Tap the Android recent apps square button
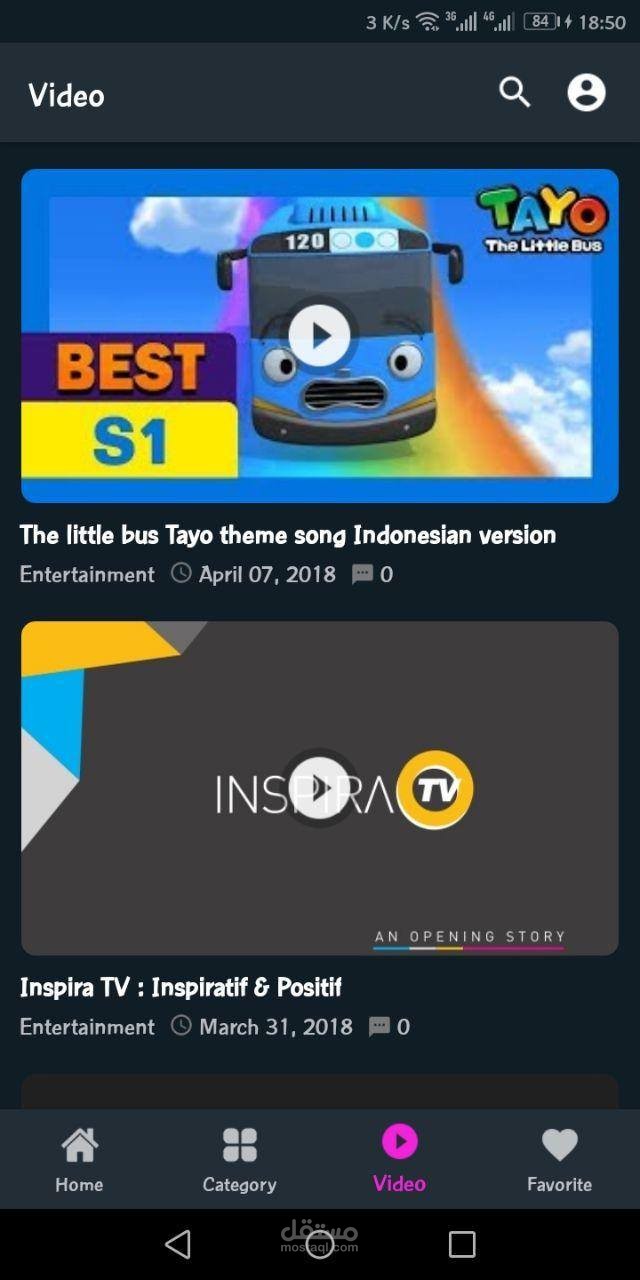The image size is (640, 1280). click(462, 1244)
